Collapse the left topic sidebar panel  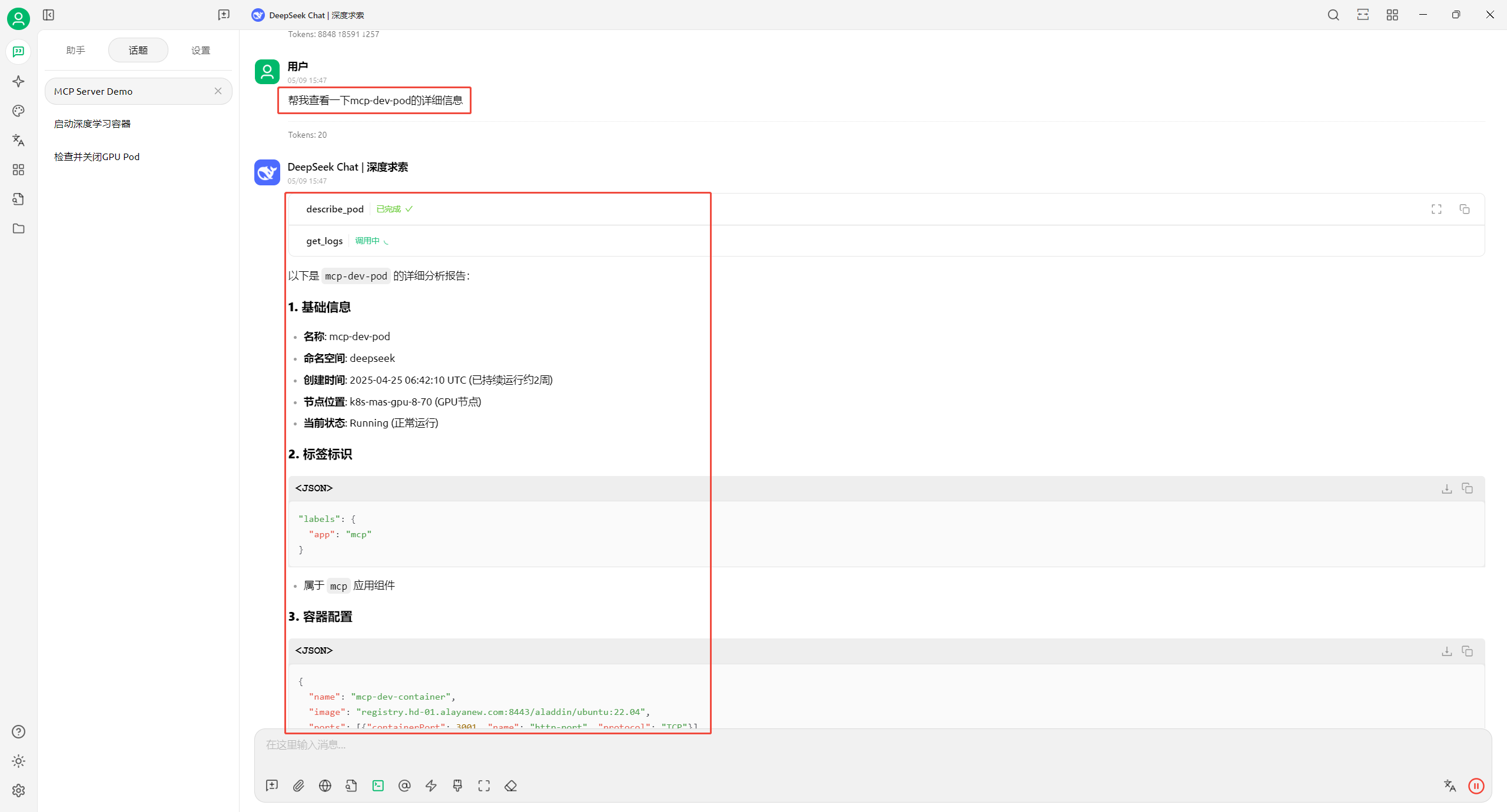[49, 15]
